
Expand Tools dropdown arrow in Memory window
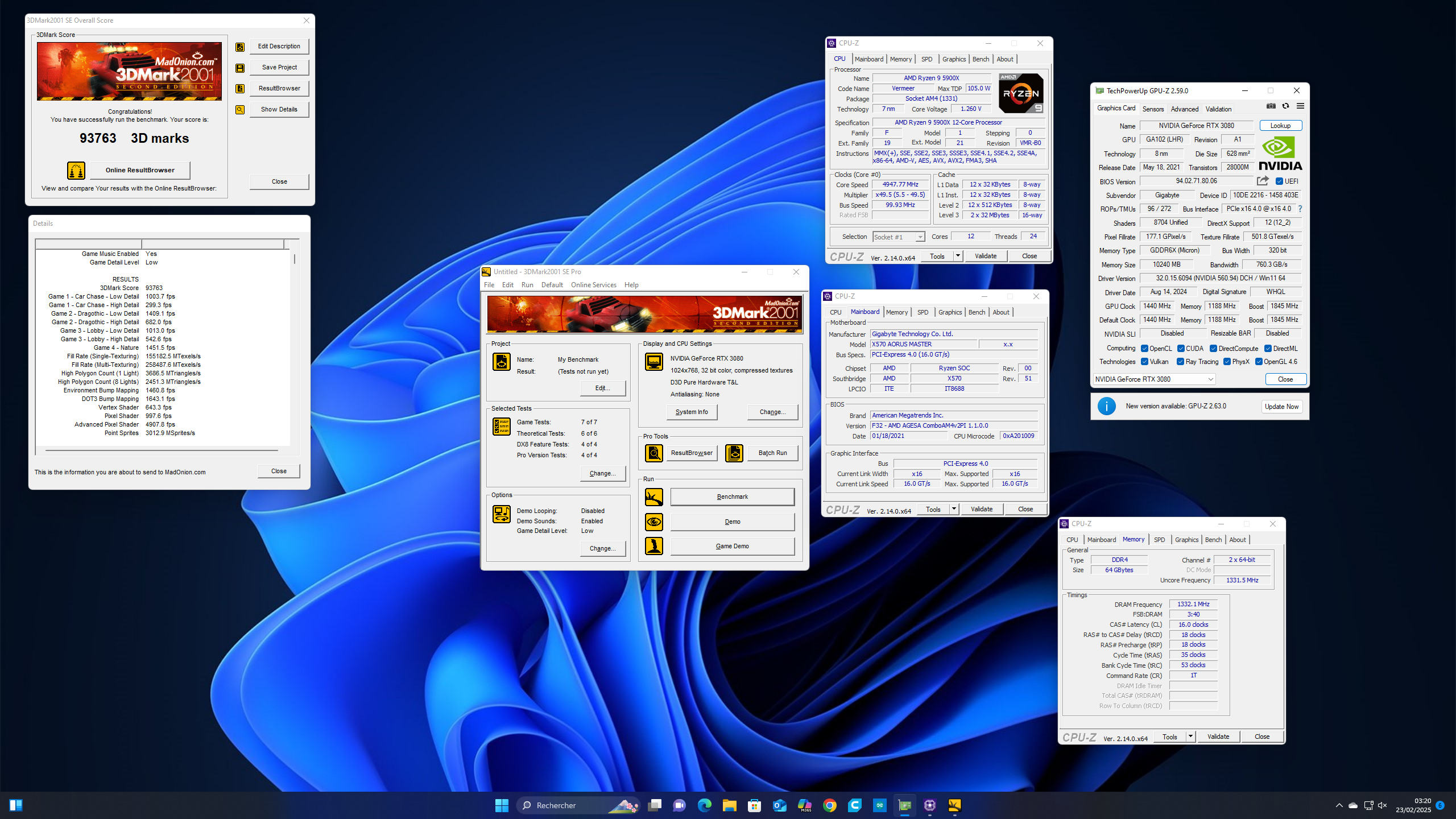click(1190, 737)
